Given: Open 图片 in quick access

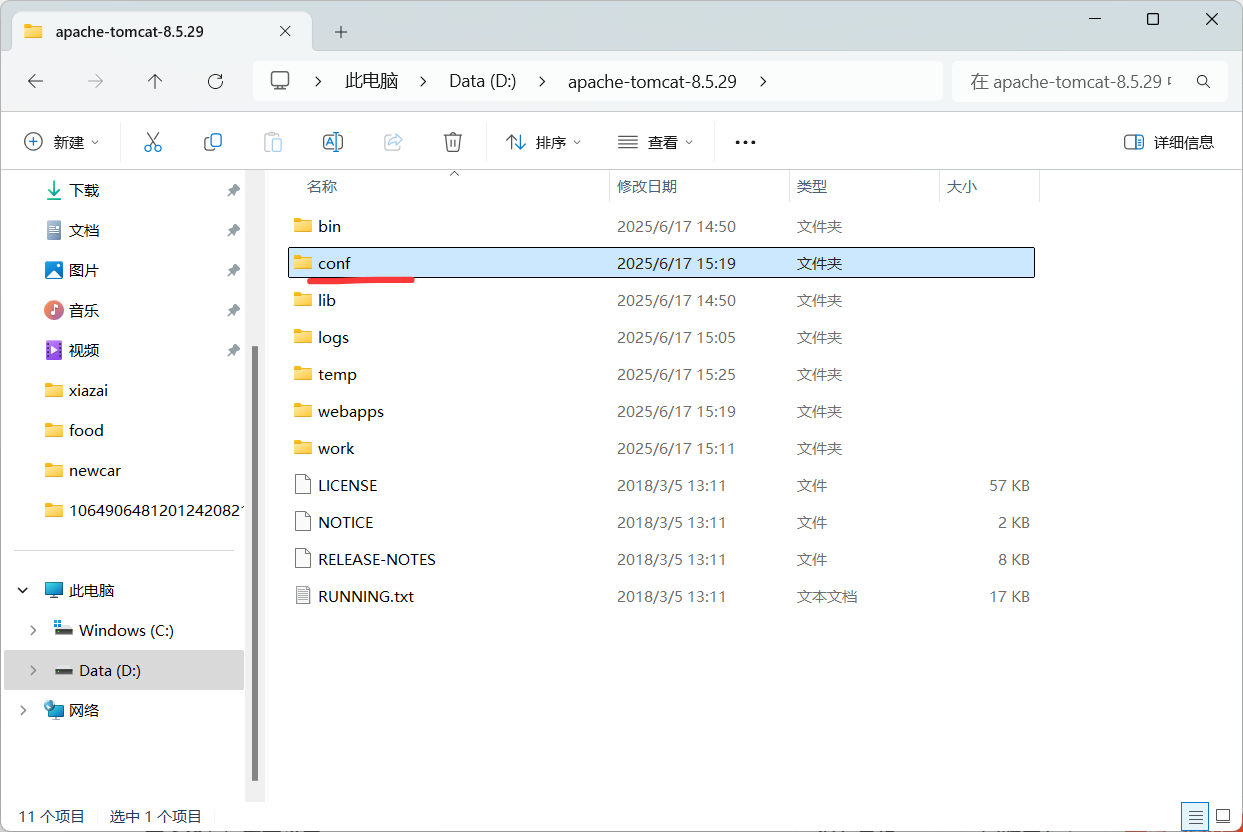Looking at the screenshot, I should 84,270.
